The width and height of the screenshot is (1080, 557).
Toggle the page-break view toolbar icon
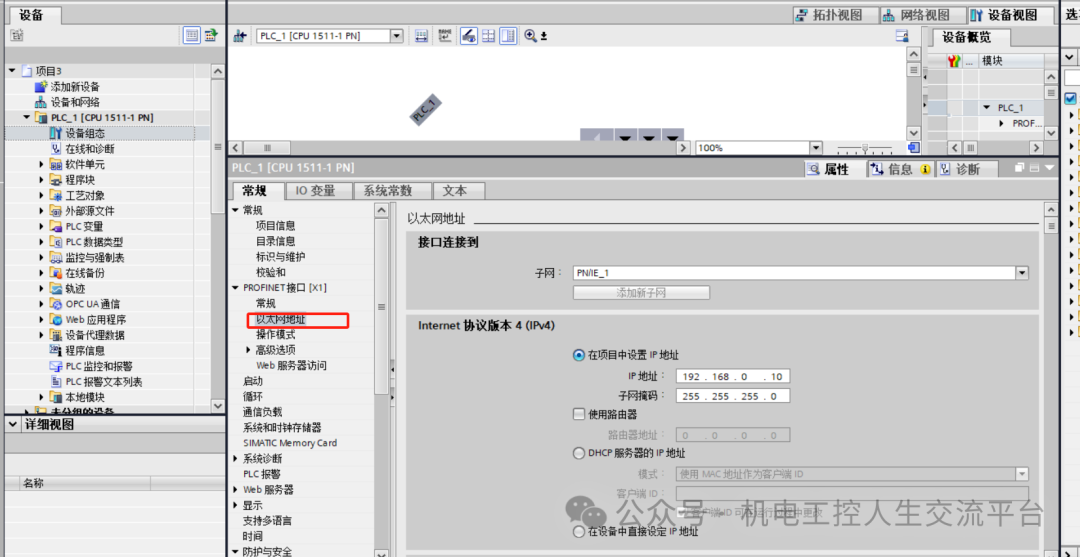(508, 36)
